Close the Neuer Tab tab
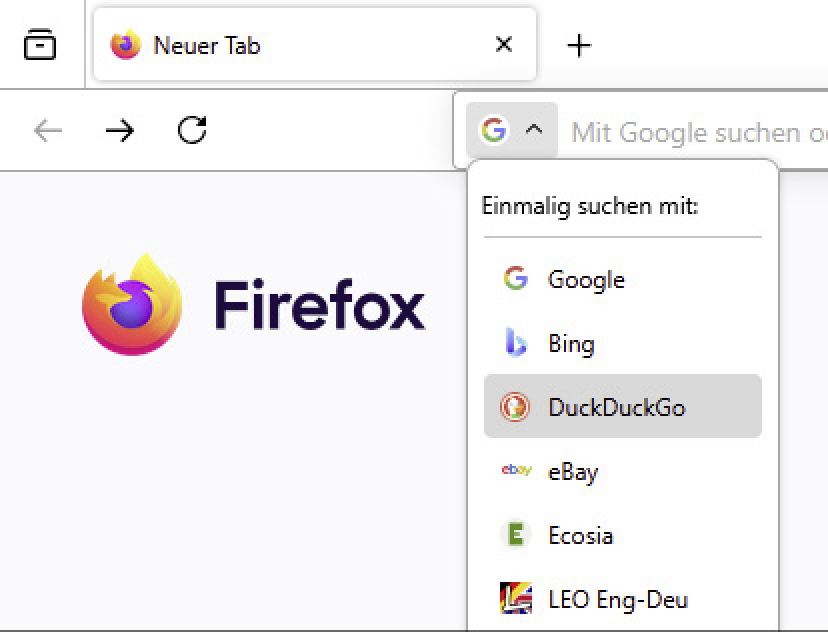This screenshot has width=828, height=632. click(x=503, y=44)
